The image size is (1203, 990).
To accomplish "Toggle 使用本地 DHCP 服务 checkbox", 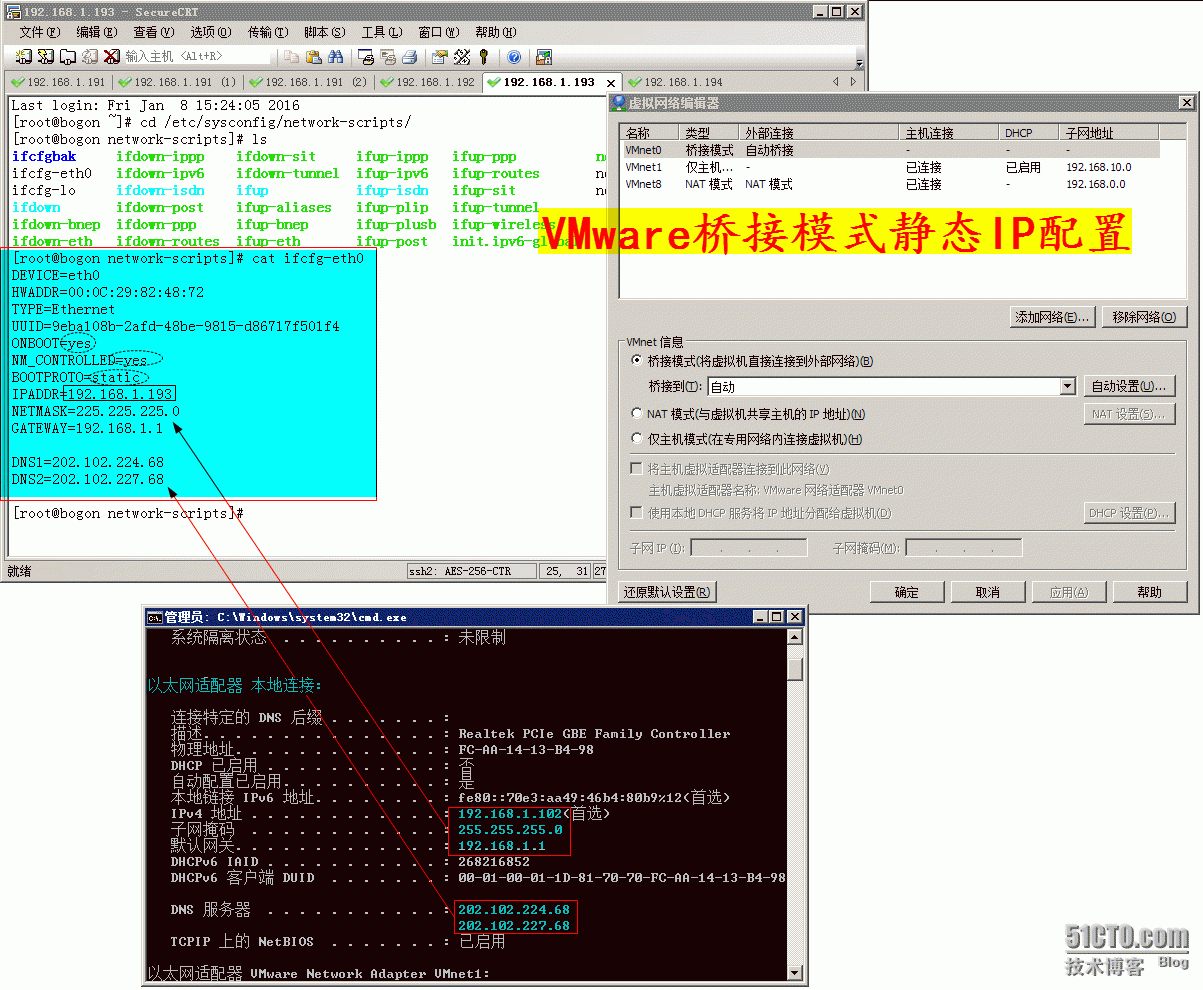I will [x=636, y=513].
